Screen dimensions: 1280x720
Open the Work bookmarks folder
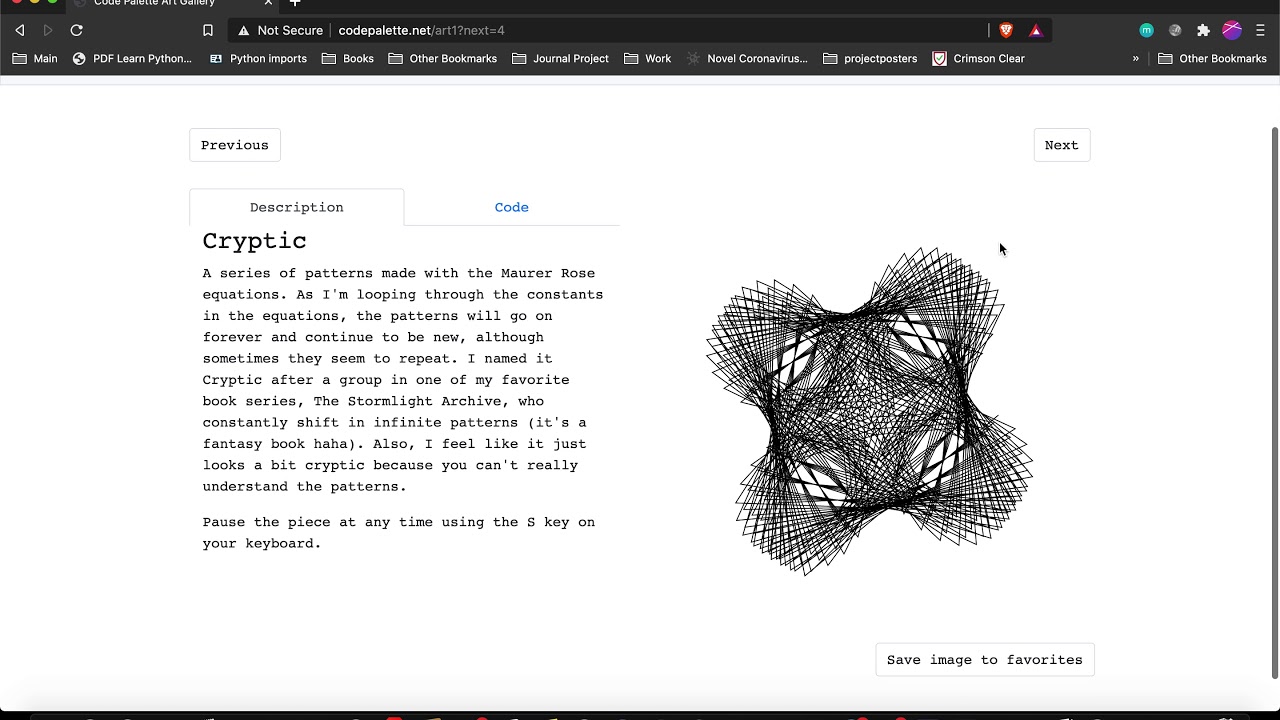coord(648,59)
